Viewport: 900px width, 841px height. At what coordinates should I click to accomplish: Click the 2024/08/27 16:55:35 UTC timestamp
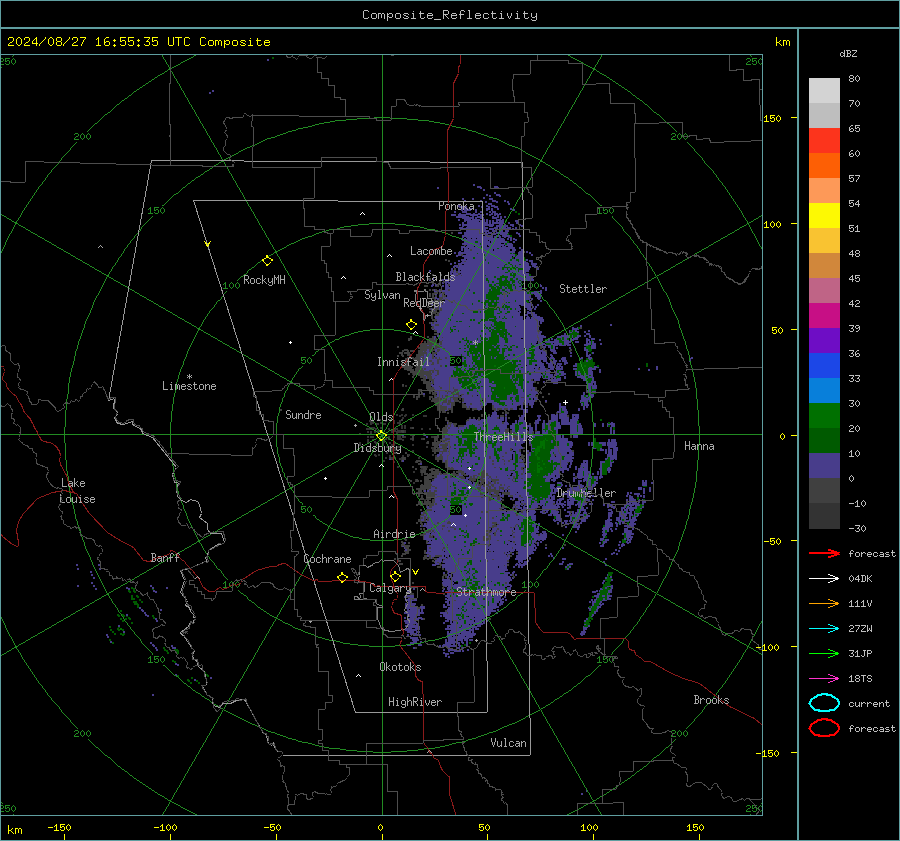pos(99,42)
